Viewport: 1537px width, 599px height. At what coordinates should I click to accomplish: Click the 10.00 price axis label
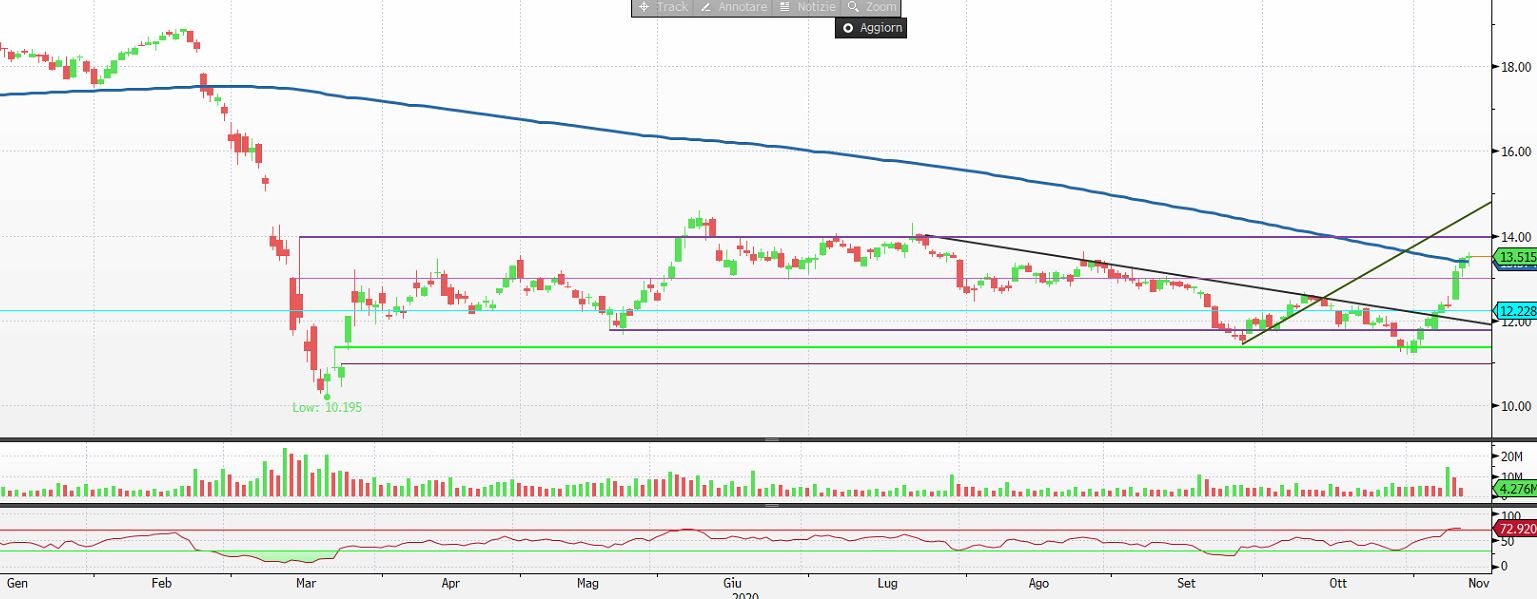(1515, 406)
